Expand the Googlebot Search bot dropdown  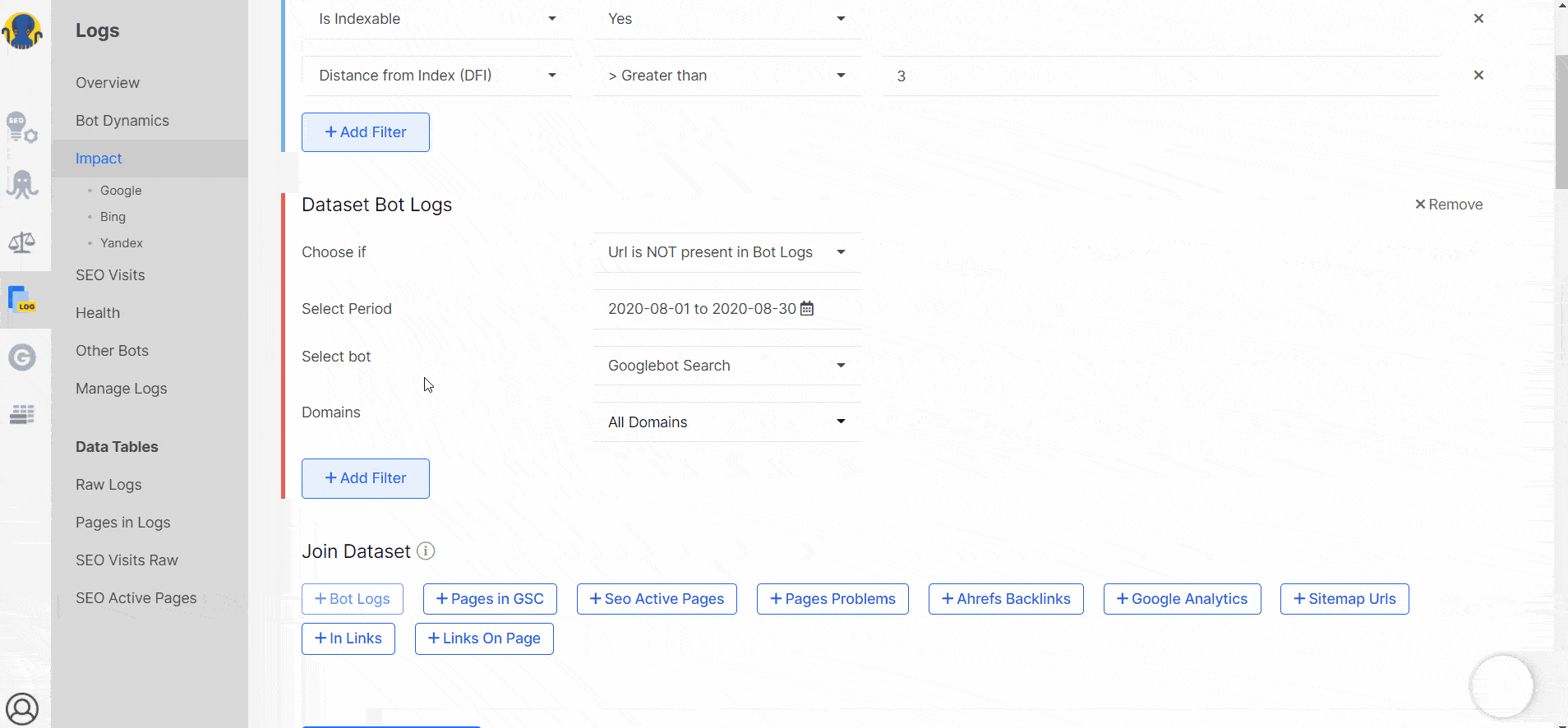(727, 366)
